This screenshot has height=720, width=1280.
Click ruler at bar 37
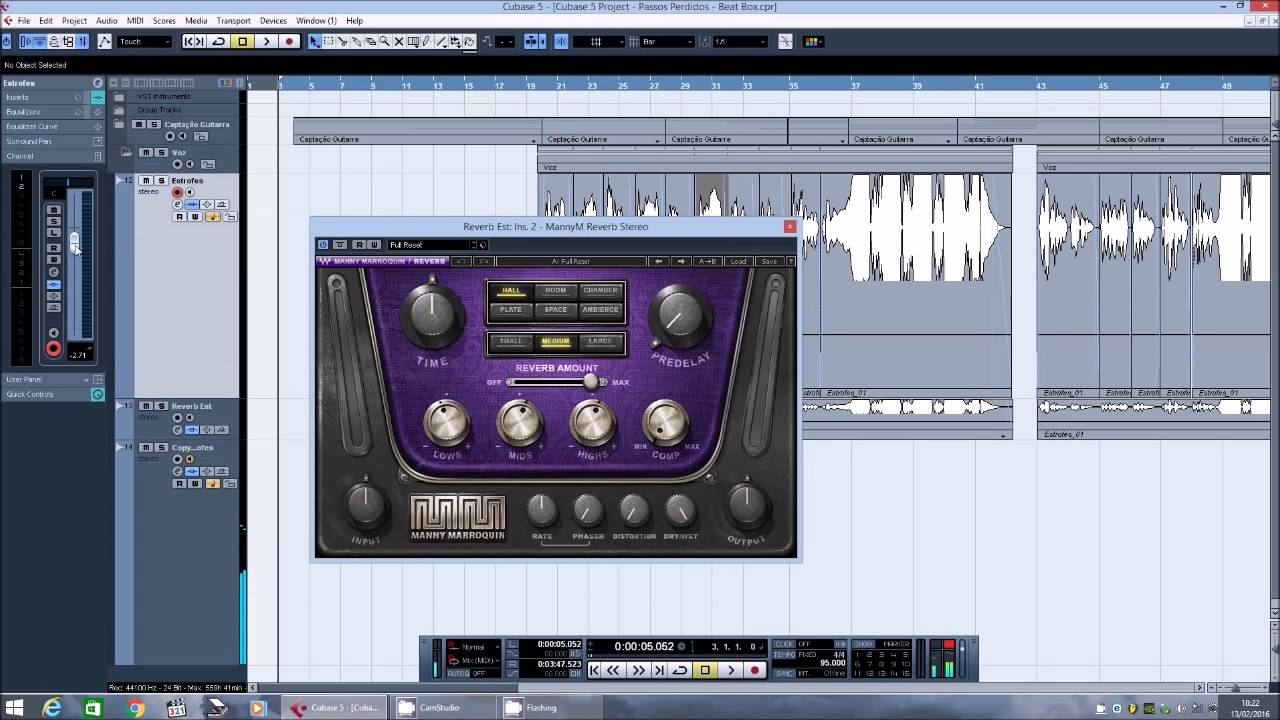point(855,86)
